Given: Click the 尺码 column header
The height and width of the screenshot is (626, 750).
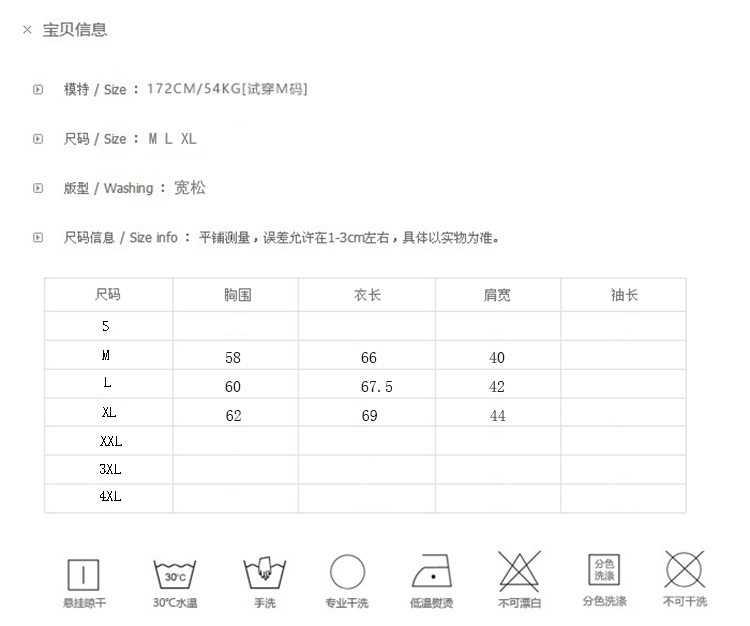Looking at the screenshot, I should [108, 294].
